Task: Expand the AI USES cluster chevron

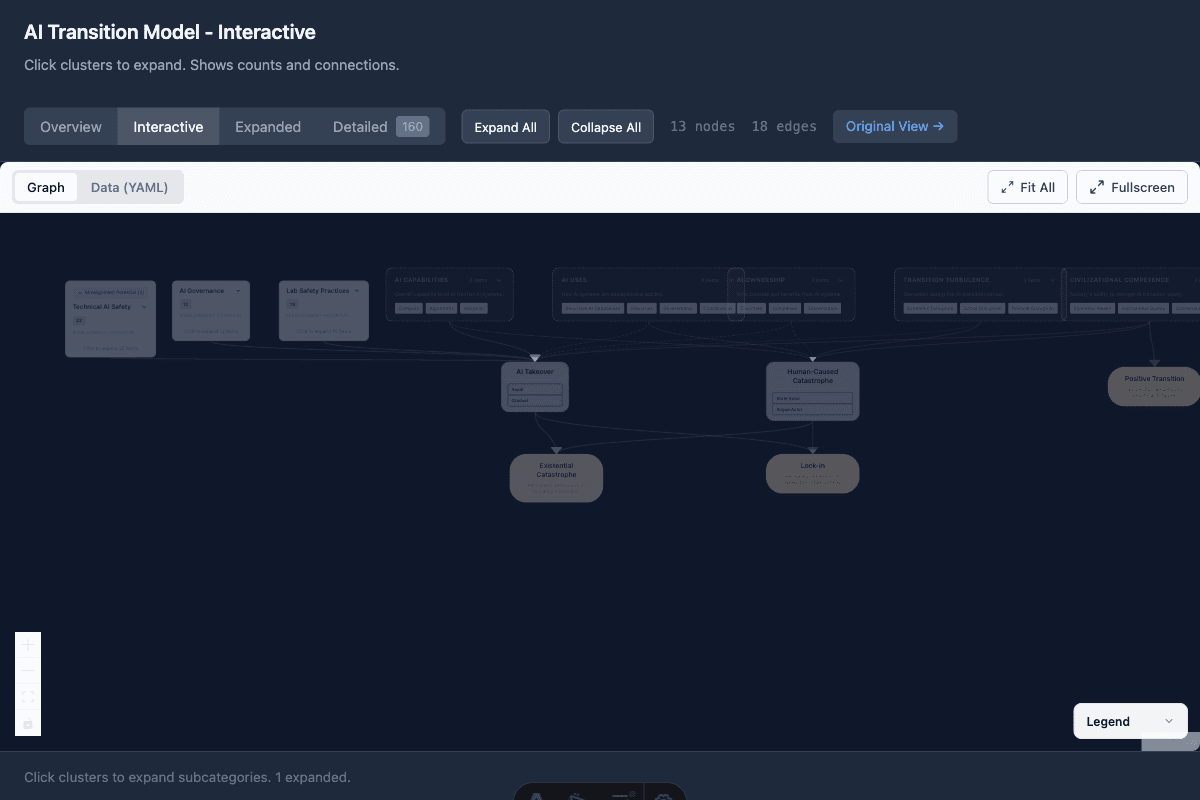Action: click(730, 279)
